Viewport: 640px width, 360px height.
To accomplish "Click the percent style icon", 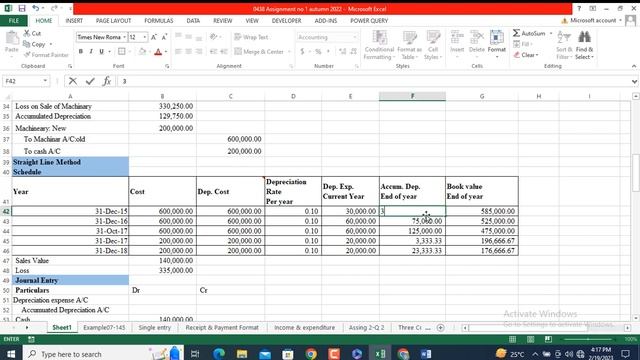I will pyautogui.click(x=318, y=51).
